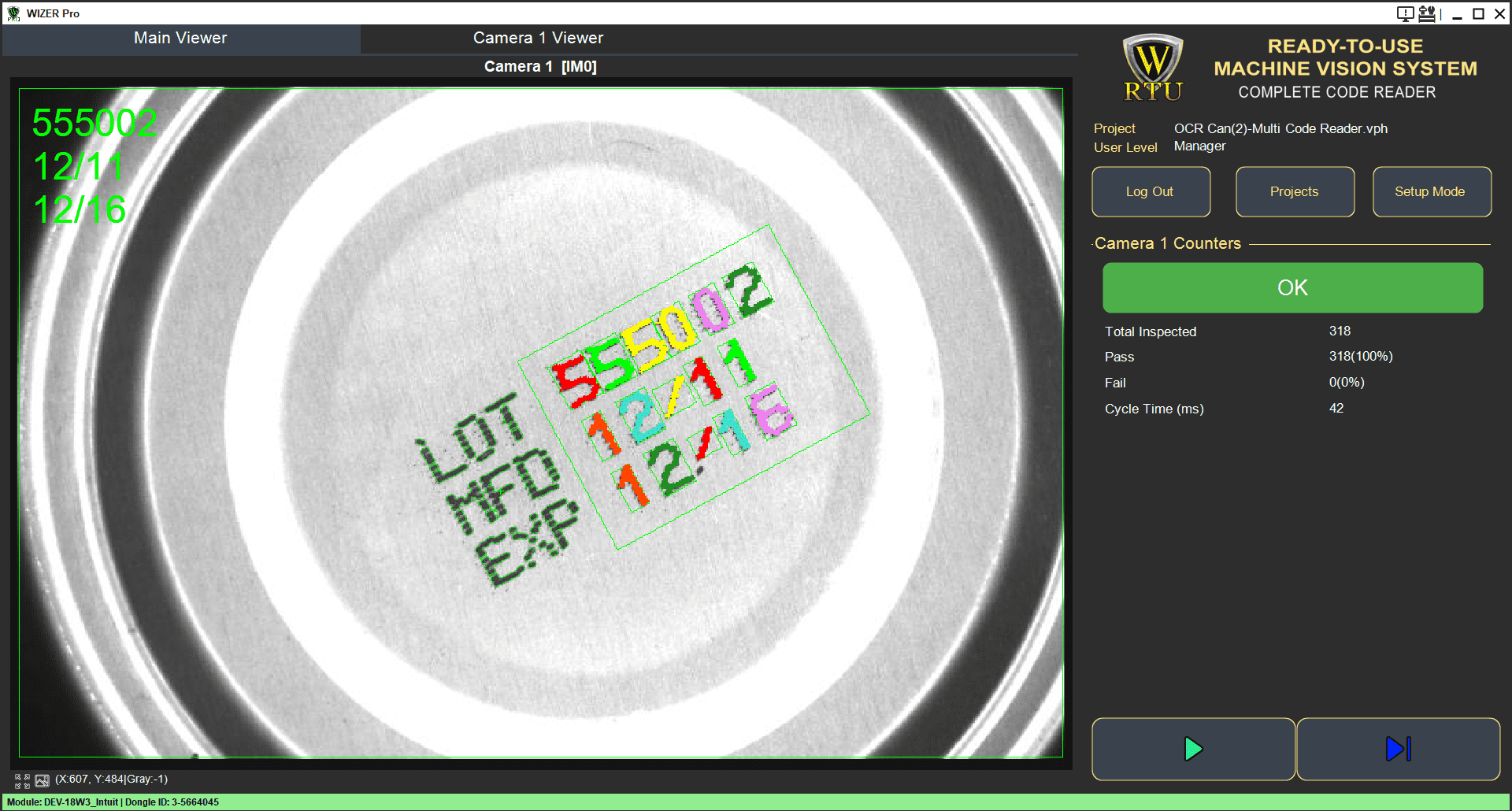Click the Fail value 0(0%)
The width and height of the screenshot is (1512, 811).
[x=1347, y=383]
